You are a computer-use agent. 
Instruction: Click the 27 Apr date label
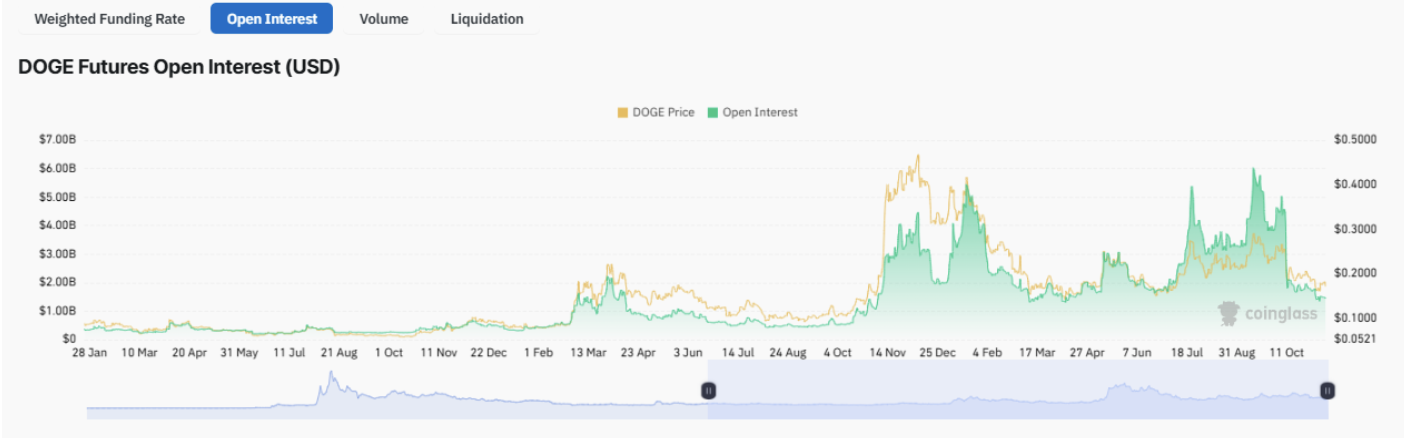pos(1088,353)
